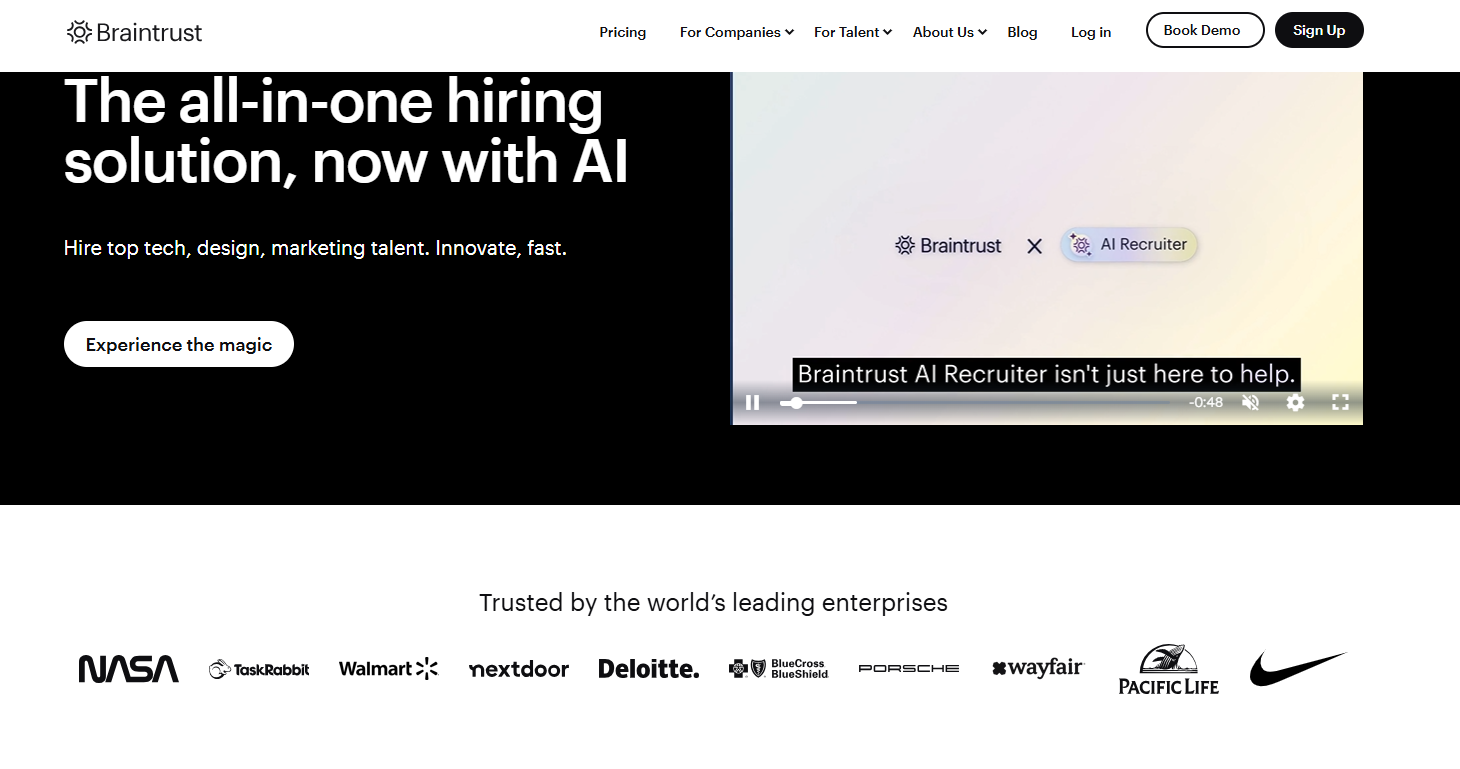Viewport: 1460px width, 769px height.
Task: Click the Walmart logo
Action: click(x=388, y=669)
